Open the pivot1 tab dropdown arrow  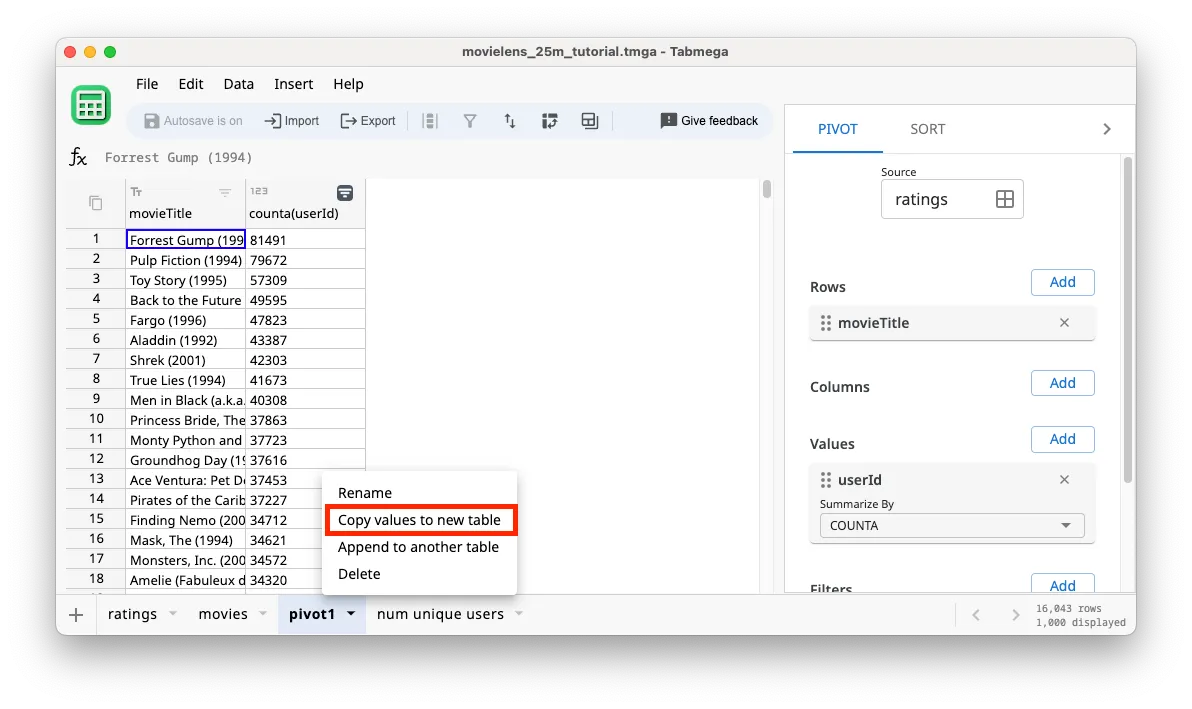coord(349,614)
